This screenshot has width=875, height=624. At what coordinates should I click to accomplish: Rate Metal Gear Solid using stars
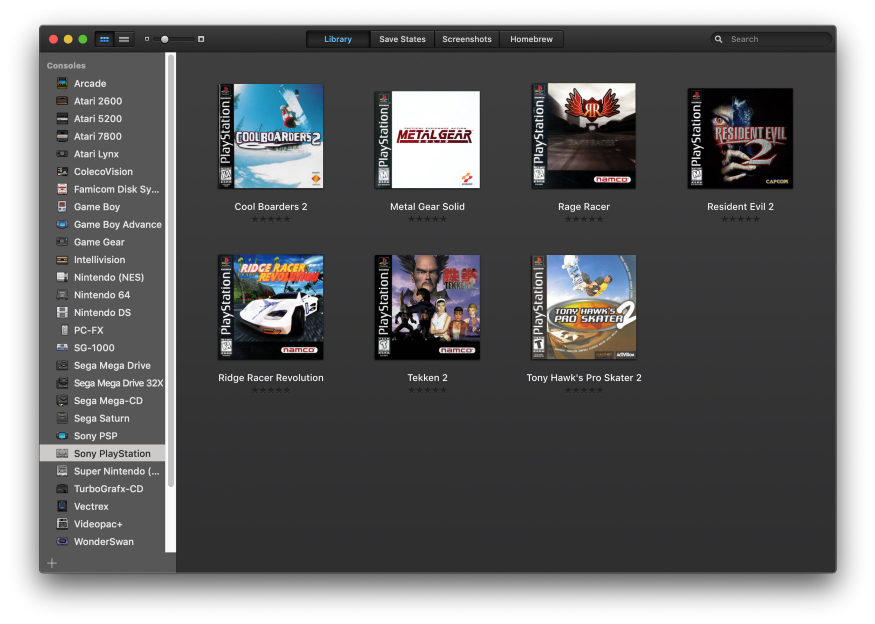(x=427, y=219)
